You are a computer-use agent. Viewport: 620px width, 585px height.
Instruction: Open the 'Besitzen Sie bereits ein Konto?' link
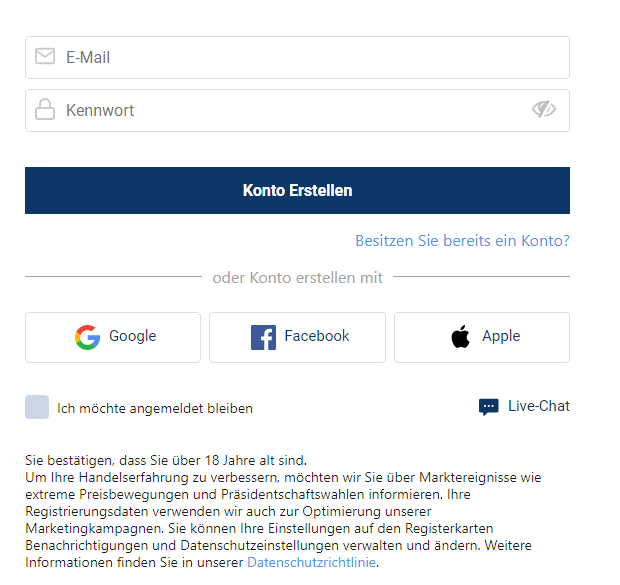pos(462,241)
